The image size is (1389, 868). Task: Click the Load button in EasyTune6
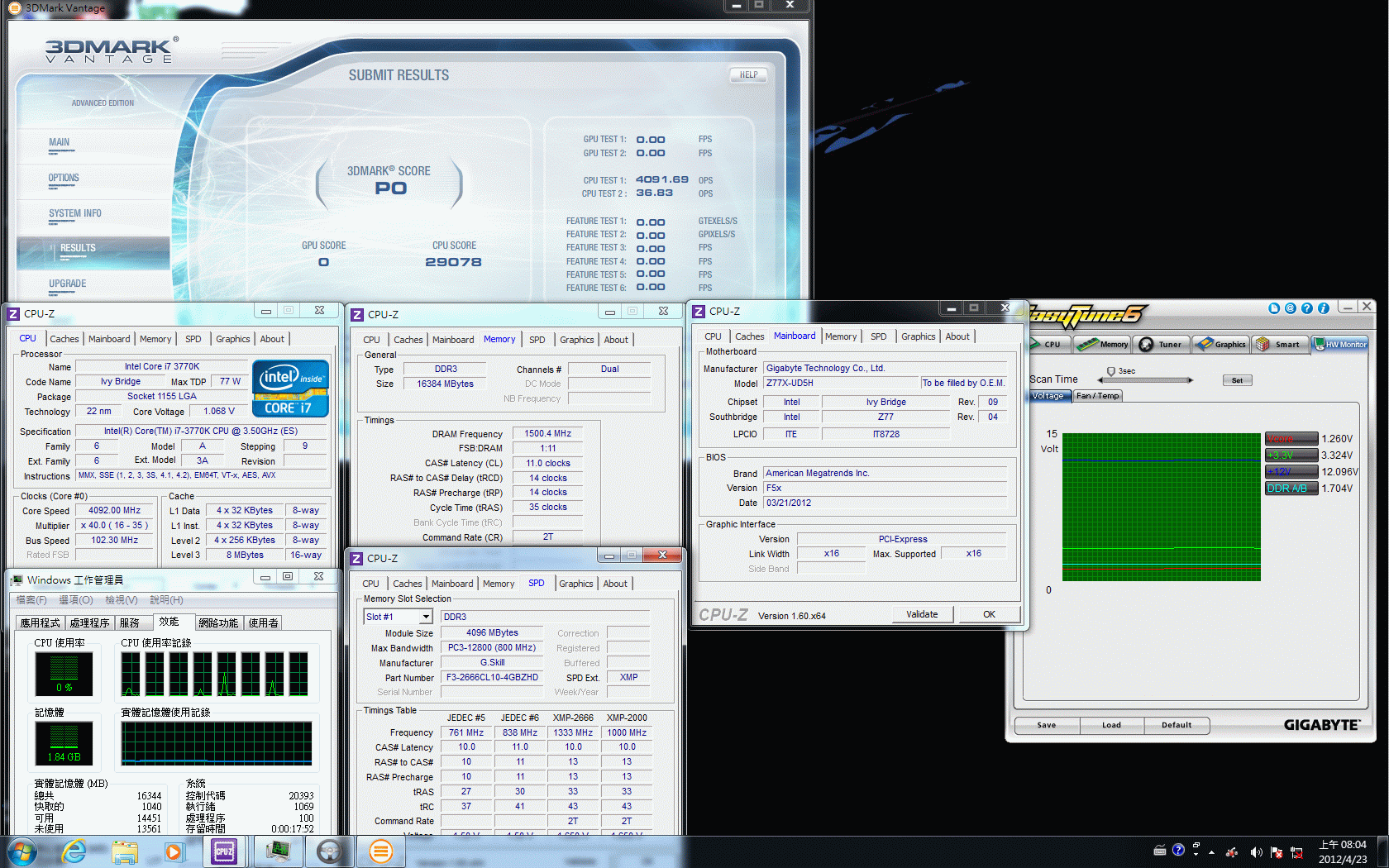(x=1111, y=725)
